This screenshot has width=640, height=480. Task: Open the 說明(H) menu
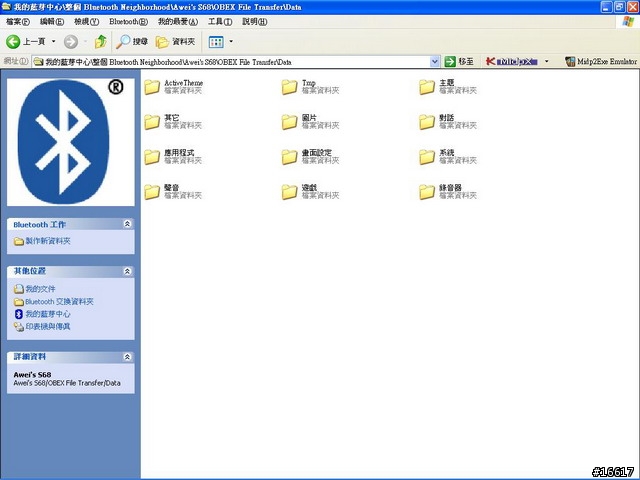(x=254, y=22)
